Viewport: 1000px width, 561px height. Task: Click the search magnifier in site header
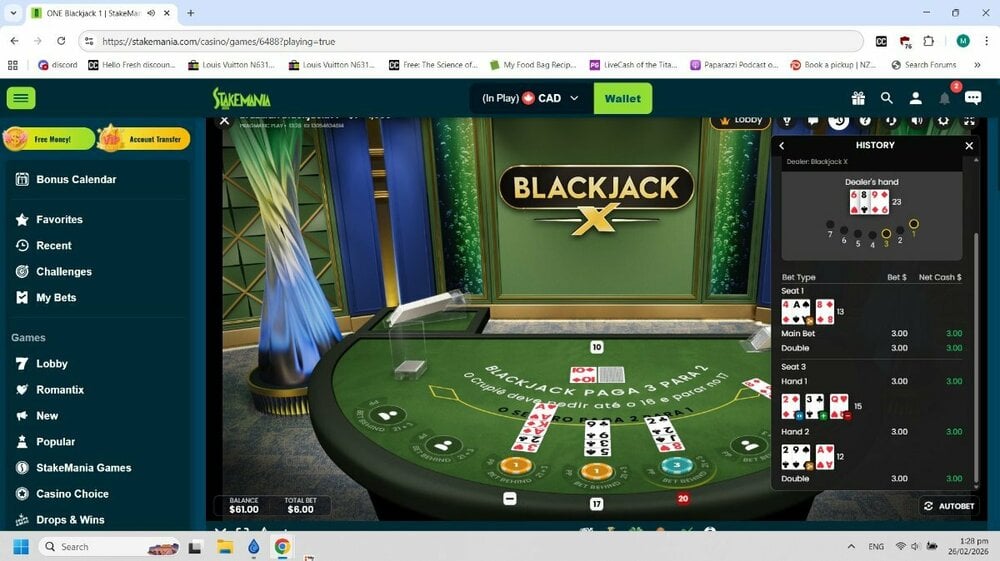click(x=886, y=98)
